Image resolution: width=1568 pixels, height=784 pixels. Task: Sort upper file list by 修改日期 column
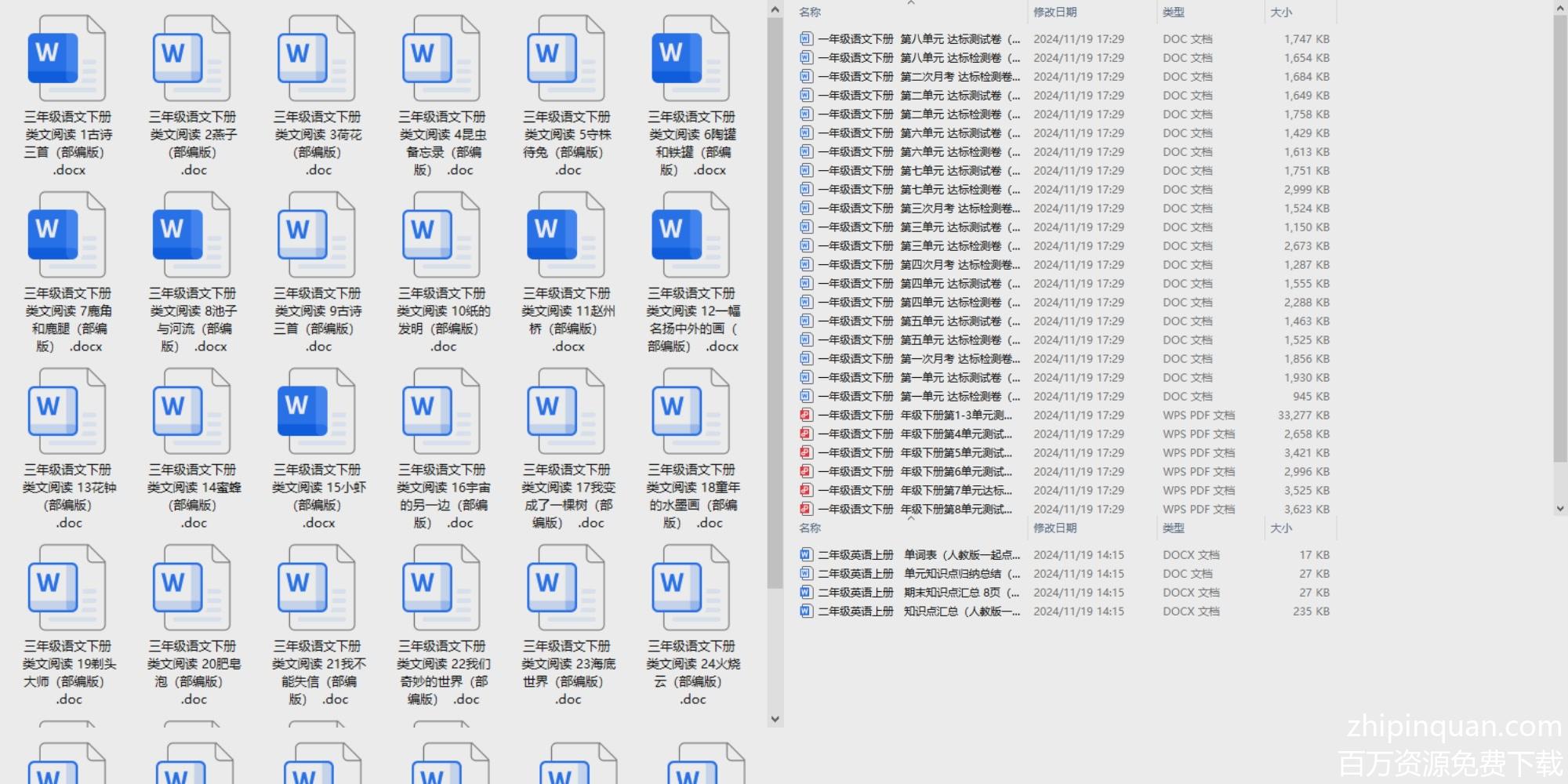click(1054, 13)
